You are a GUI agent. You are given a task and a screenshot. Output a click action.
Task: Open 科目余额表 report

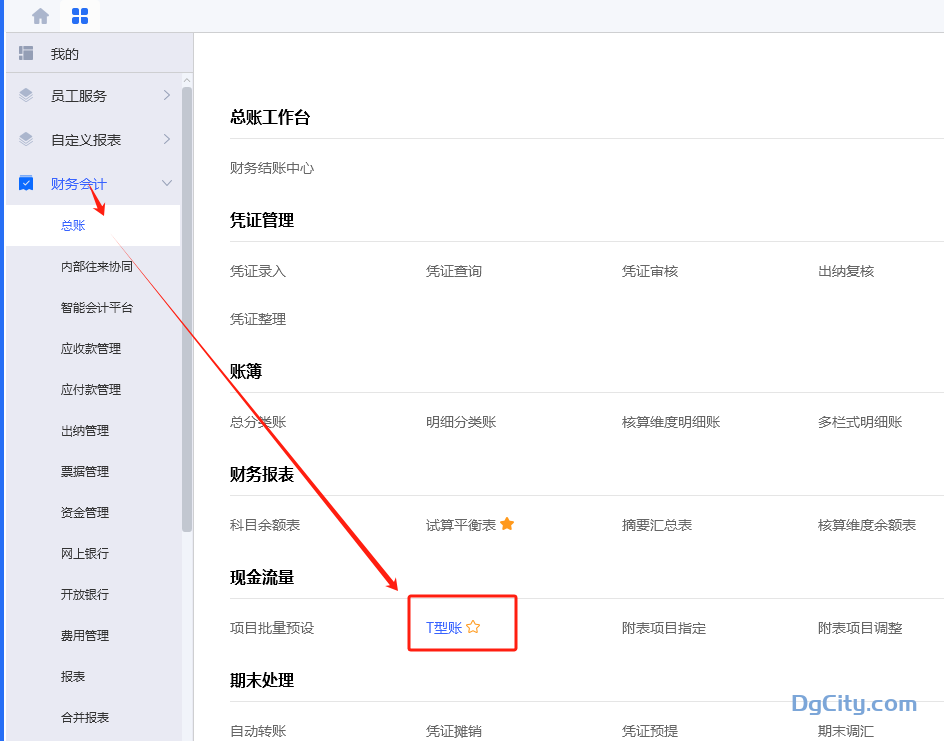[x=265, y=525]
